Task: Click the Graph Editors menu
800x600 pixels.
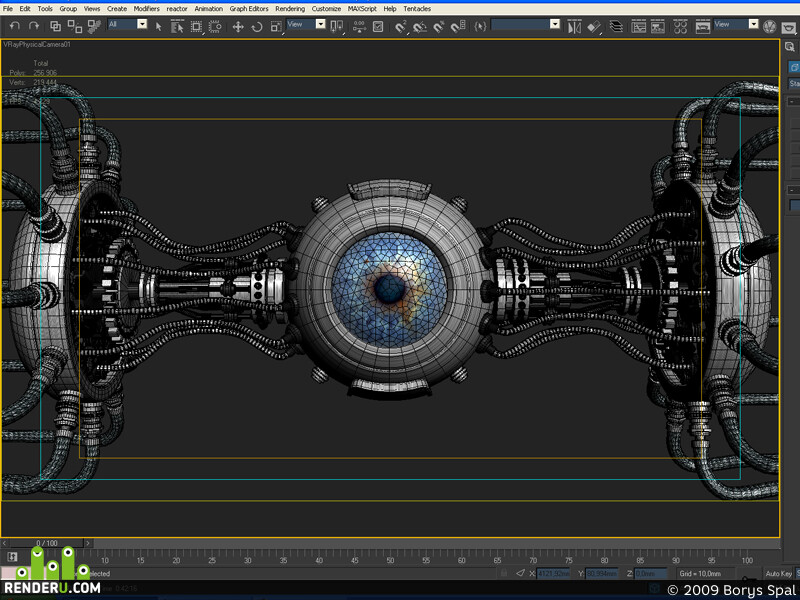Action: click(248, 9)
